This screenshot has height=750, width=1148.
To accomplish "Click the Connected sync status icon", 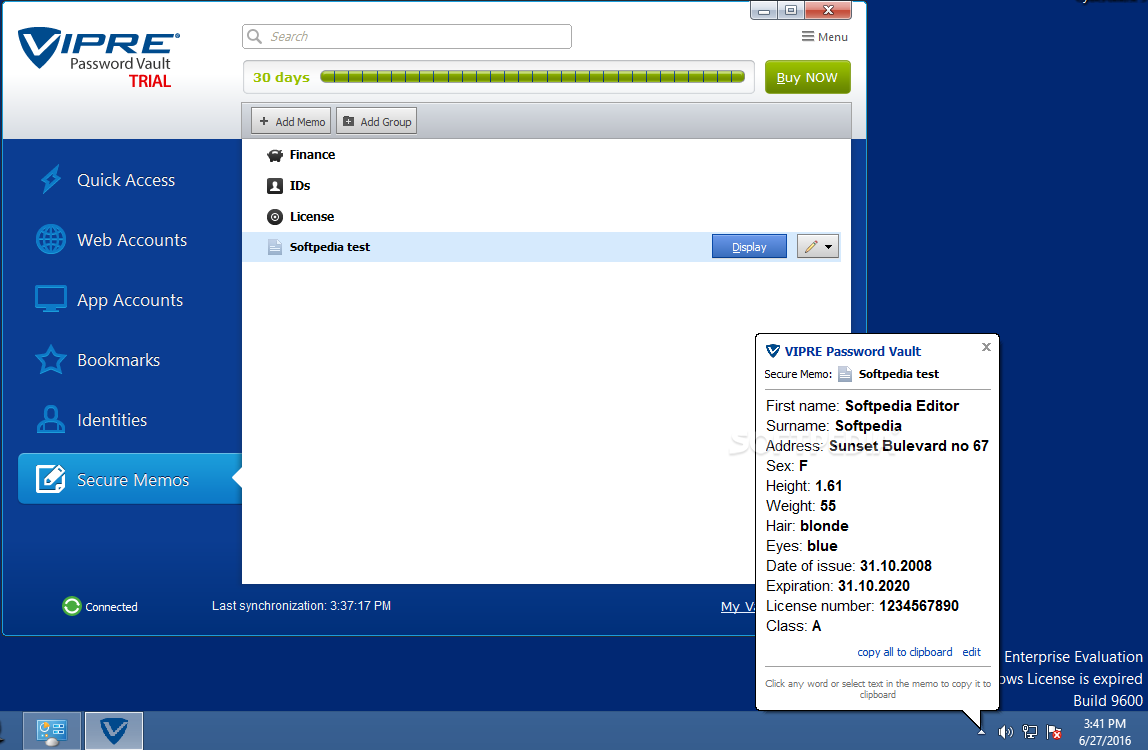I will [x=72, y=606].
